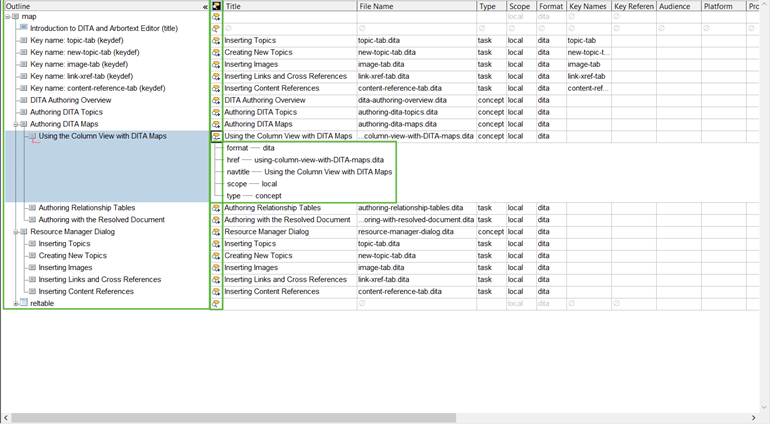Expand the reltable node

tap(16, 304)
